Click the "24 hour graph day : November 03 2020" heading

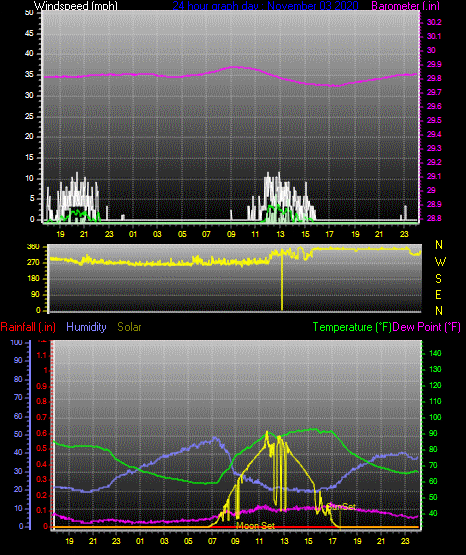(265, 6)
